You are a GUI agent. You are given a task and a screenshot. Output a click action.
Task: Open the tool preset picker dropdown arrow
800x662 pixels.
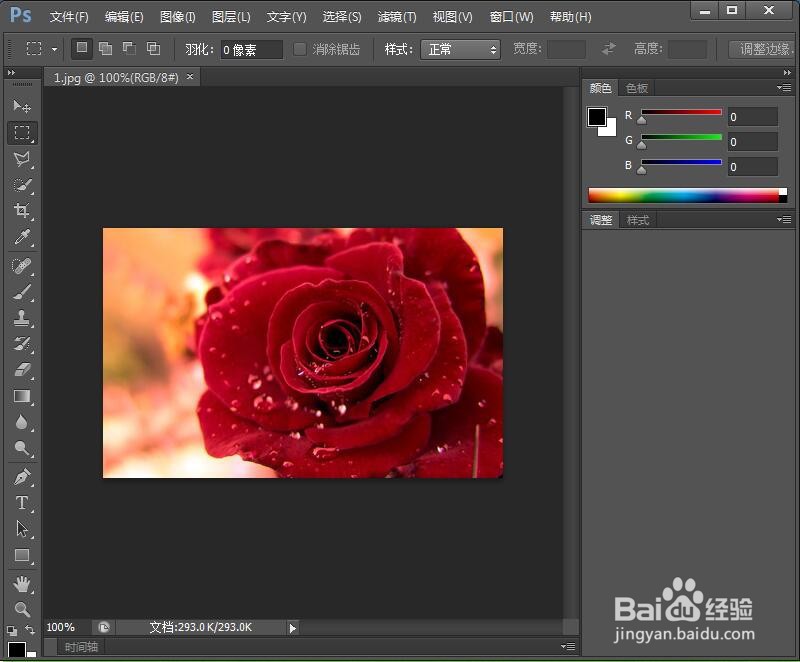click(x=54, y=49)
